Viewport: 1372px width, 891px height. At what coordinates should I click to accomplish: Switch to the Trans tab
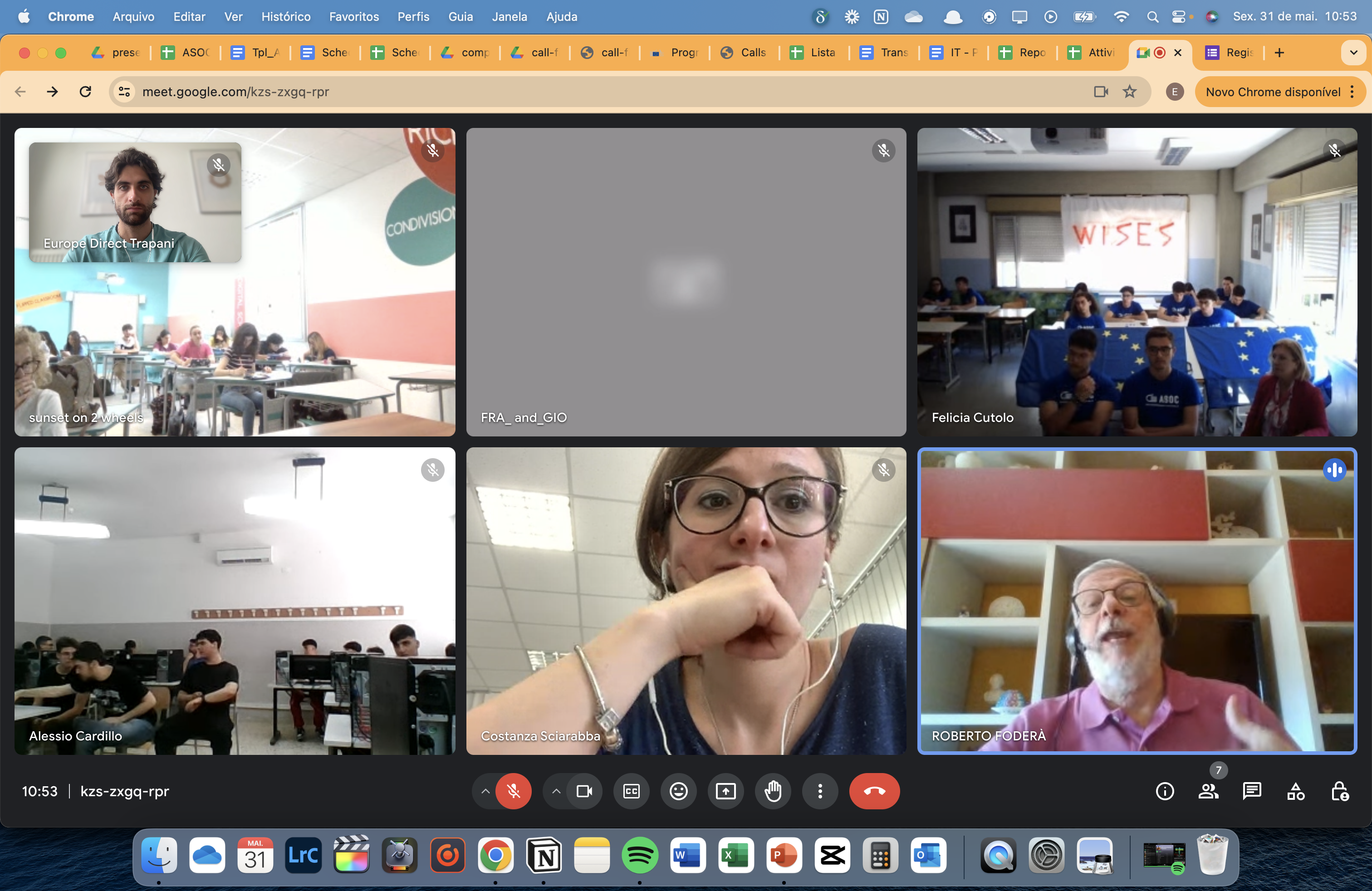pos(885,53)
